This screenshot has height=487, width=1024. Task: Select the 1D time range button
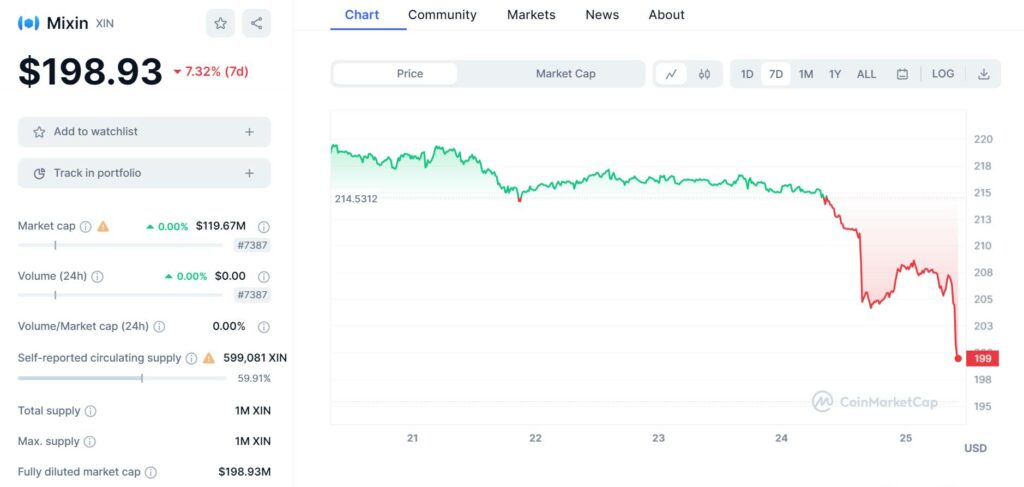[746, 74]
